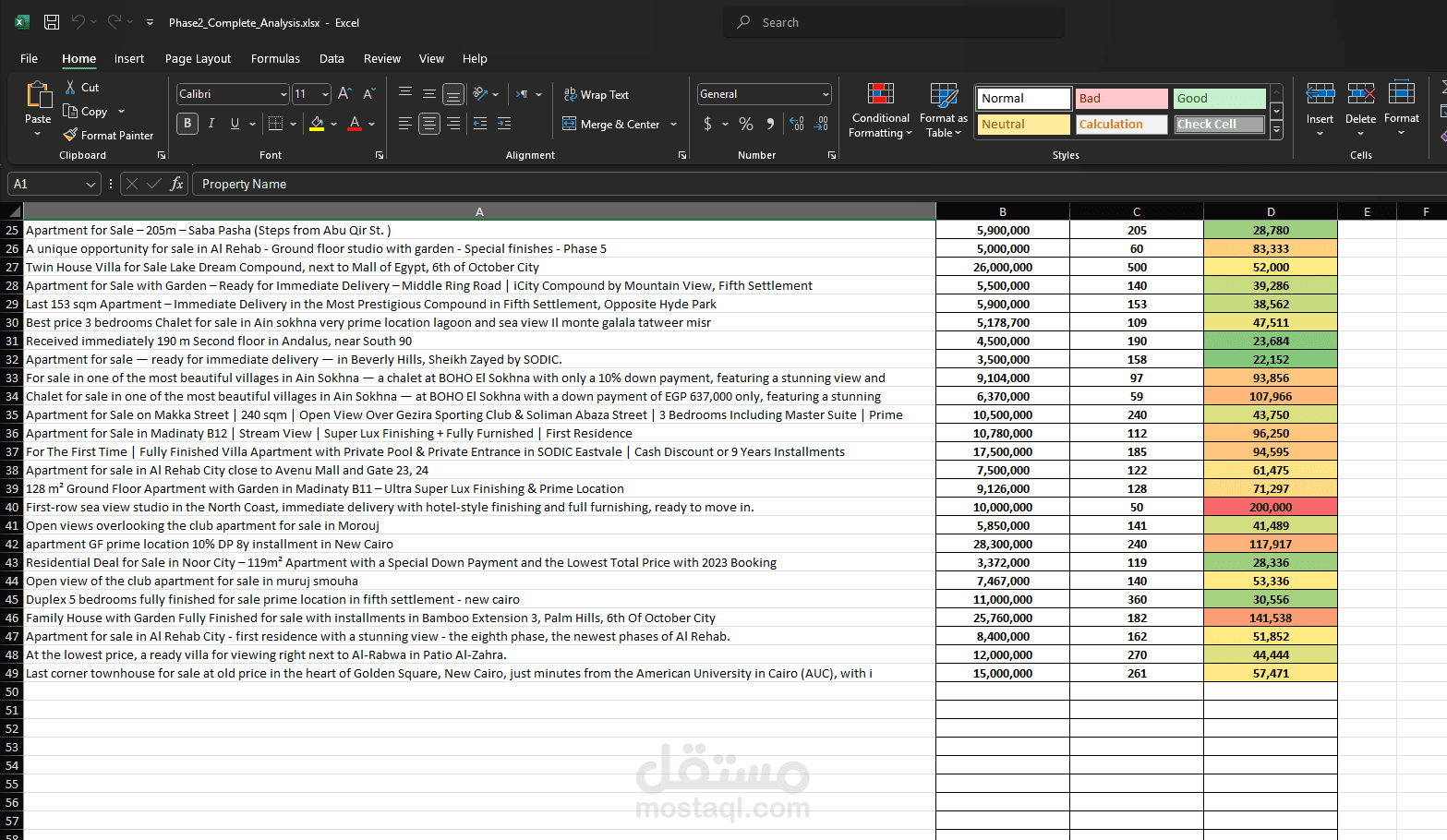Increase font size with the larger A icon
This screenshot has width=1447, height=840.
(x=344, y=94)
